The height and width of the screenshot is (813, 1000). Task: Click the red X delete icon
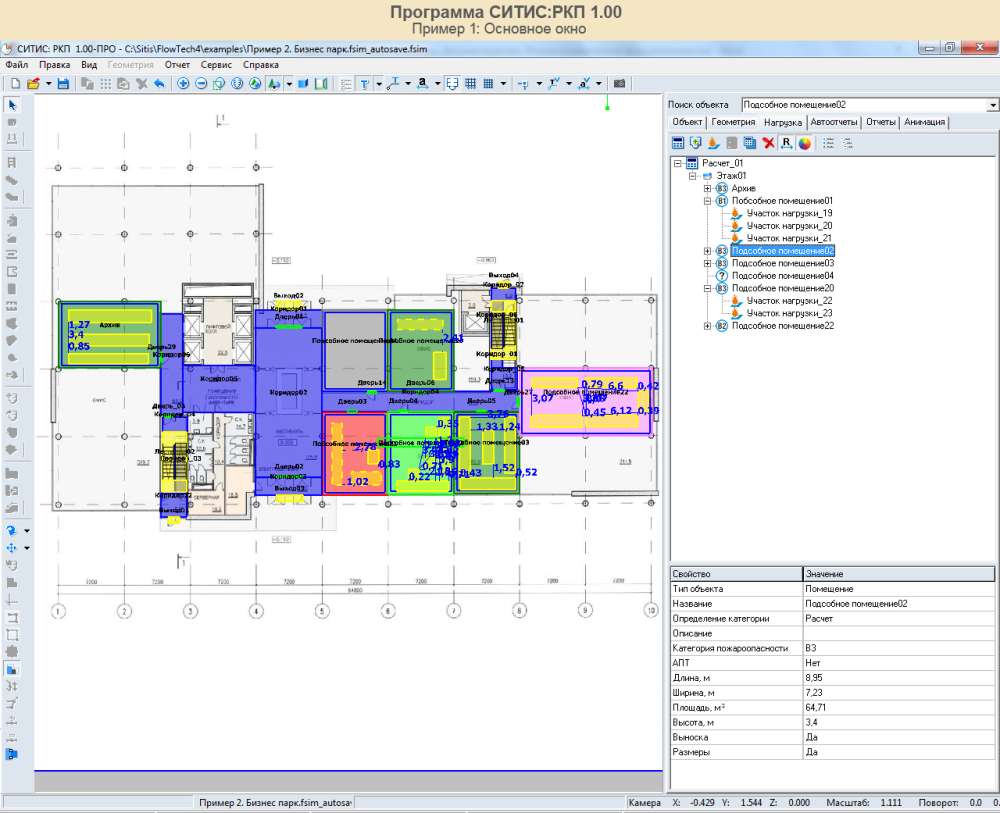(x=768, y=143)
